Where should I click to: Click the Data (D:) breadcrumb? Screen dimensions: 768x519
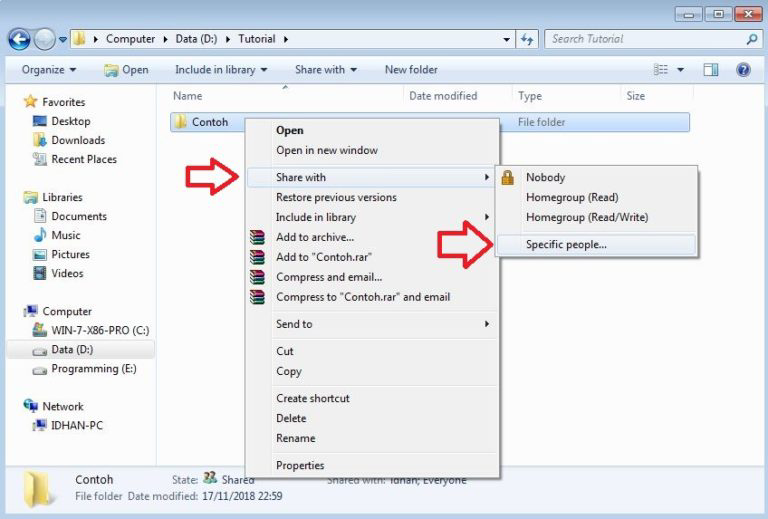tap(196, 39)
